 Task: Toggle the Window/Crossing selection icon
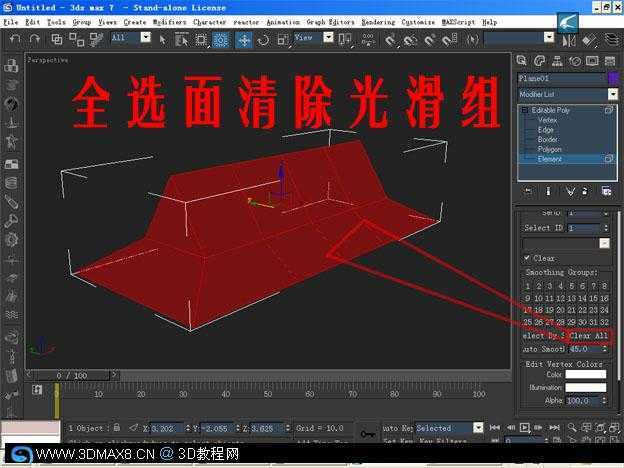pos(221,39)
